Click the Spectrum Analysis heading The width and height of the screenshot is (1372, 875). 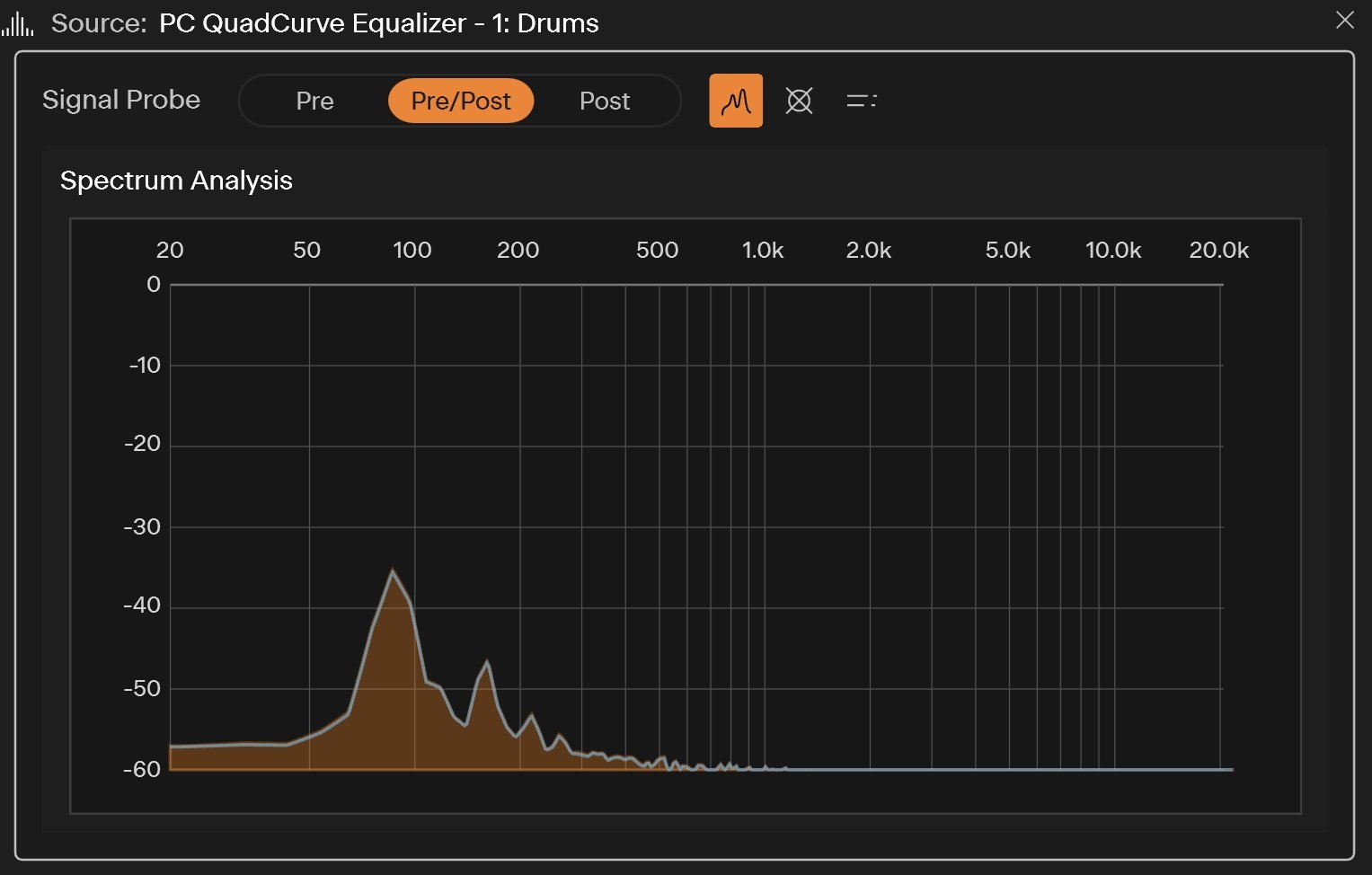[176, 181]
